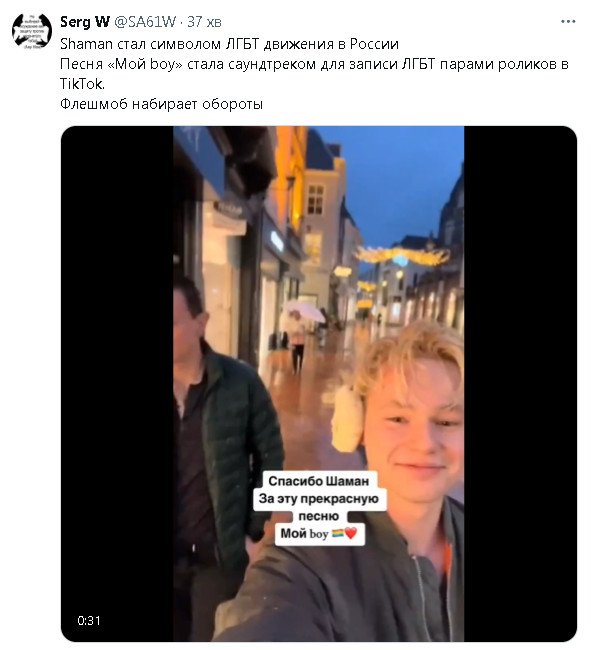Click the tweet line starting with Shaman
Image resolution: width=591 pixels, height=650 pixels.
coord(229,44)
